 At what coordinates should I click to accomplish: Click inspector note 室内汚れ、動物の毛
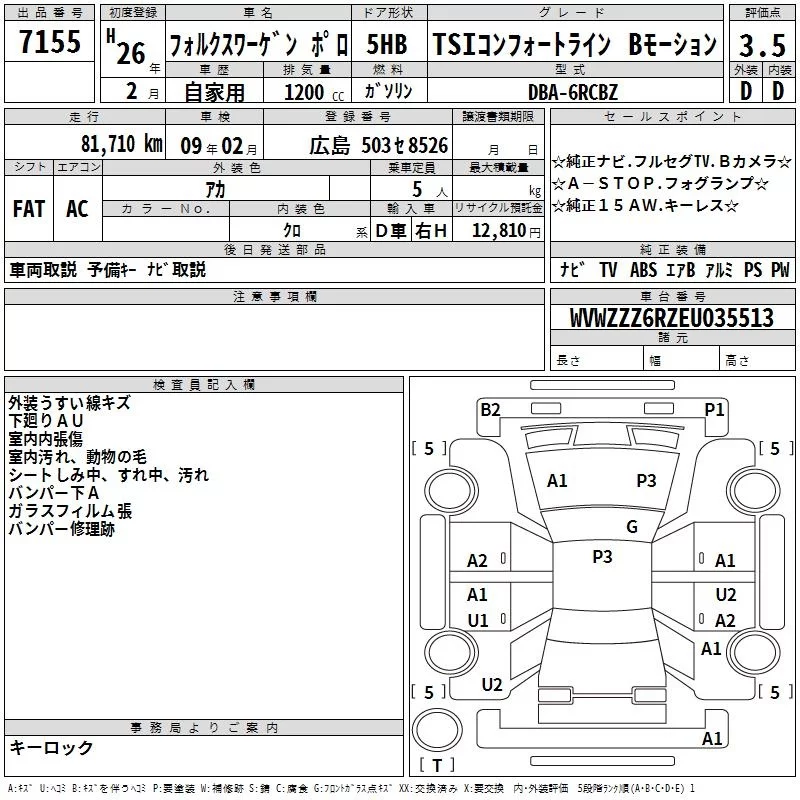[x=78, y=457]
